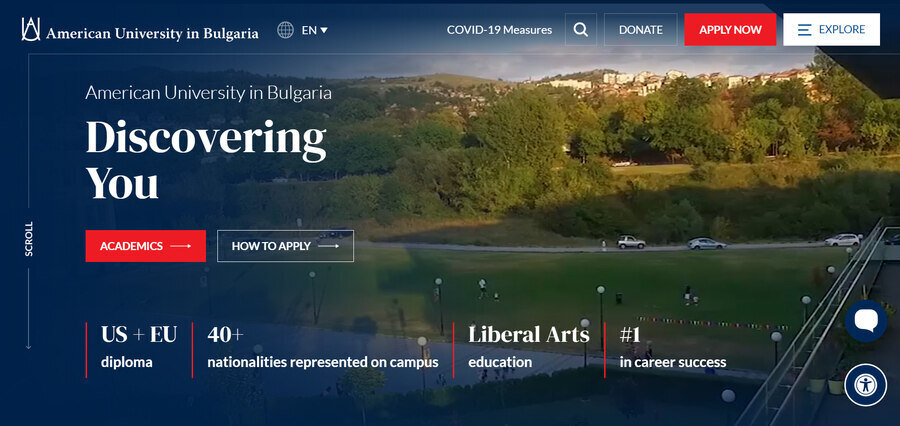Click the HOW TO APPLY button

285,246
